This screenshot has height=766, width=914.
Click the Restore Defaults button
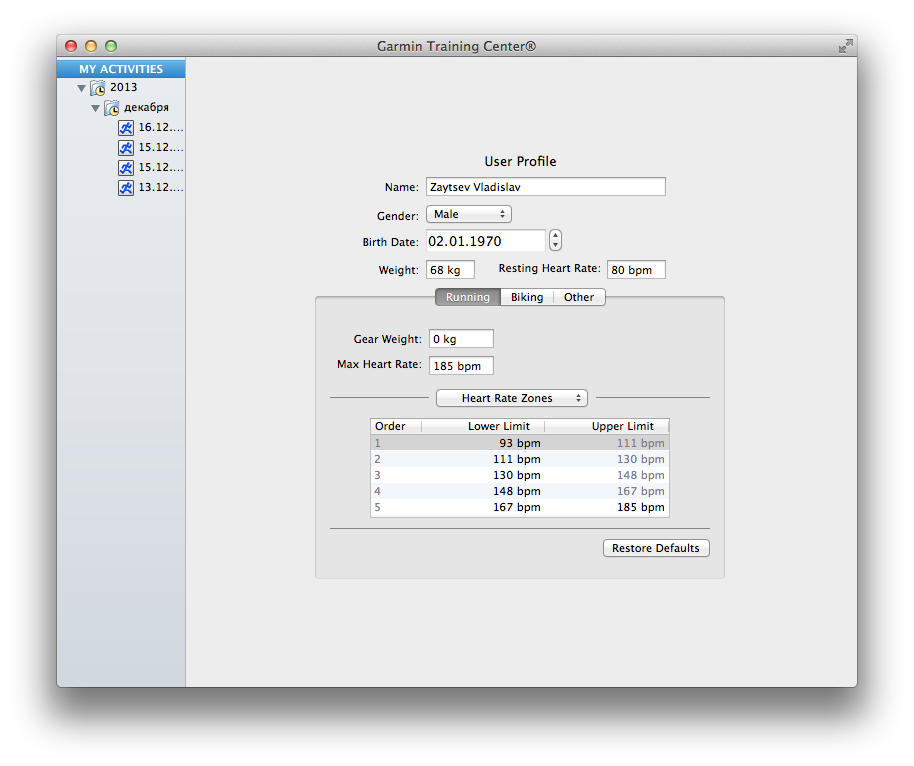coord(656,548)
